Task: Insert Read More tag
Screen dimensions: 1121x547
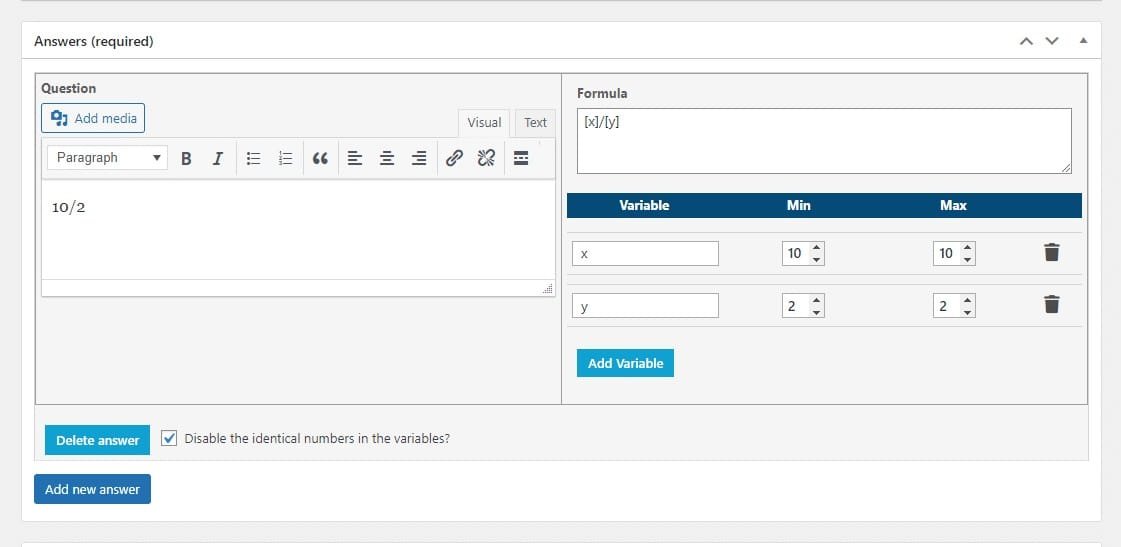Action: 521,158
